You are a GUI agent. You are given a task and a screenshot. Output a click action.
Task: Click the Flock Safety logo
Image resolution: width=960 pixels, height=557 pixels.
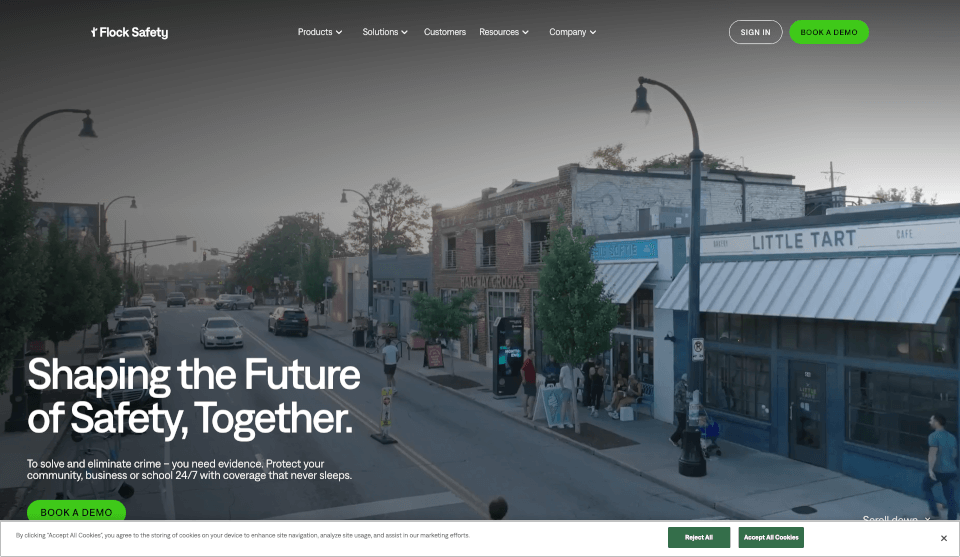pos(129,32)
